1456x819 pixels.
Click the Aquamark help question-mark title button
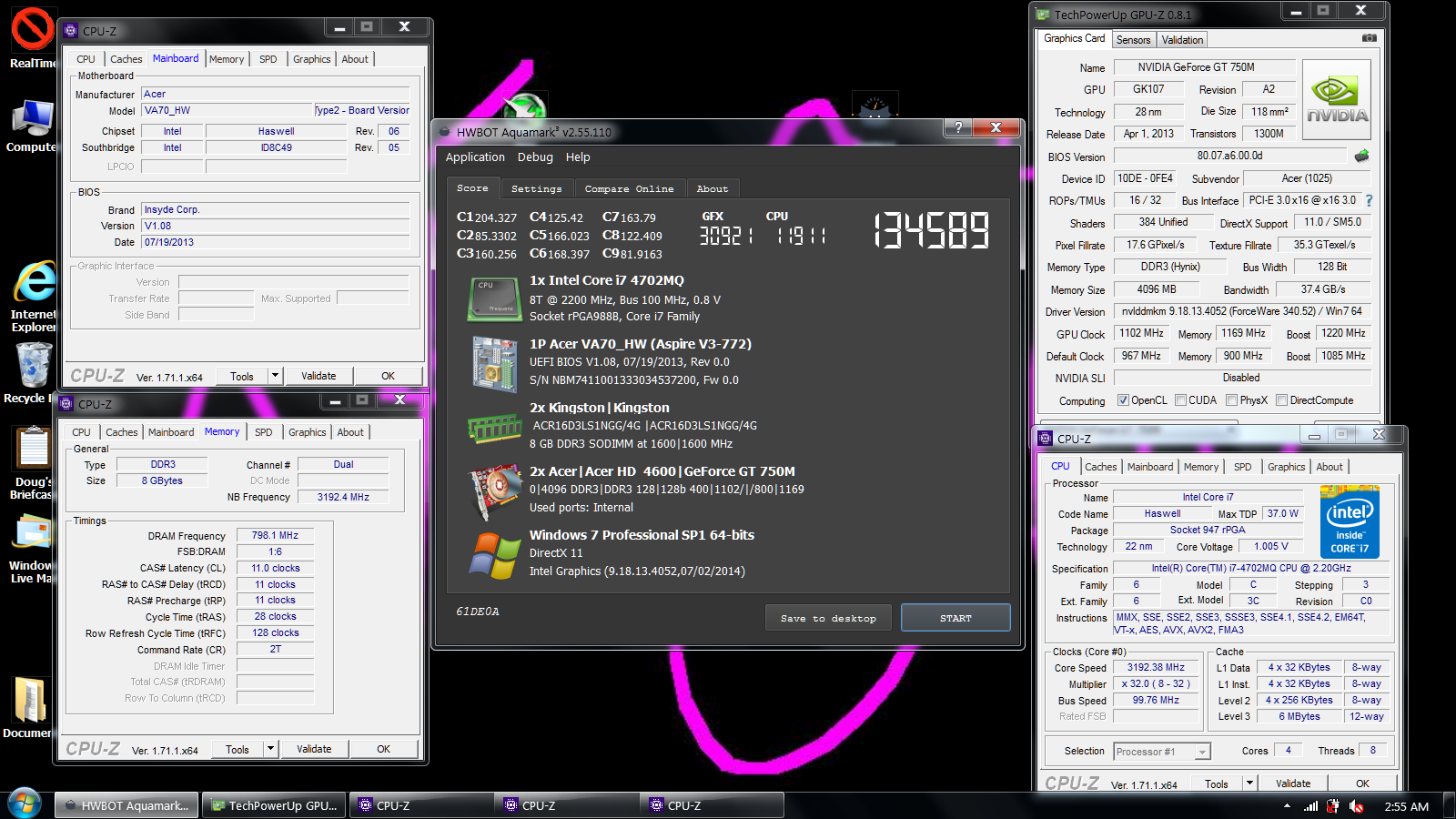click(x=958, y=127)
